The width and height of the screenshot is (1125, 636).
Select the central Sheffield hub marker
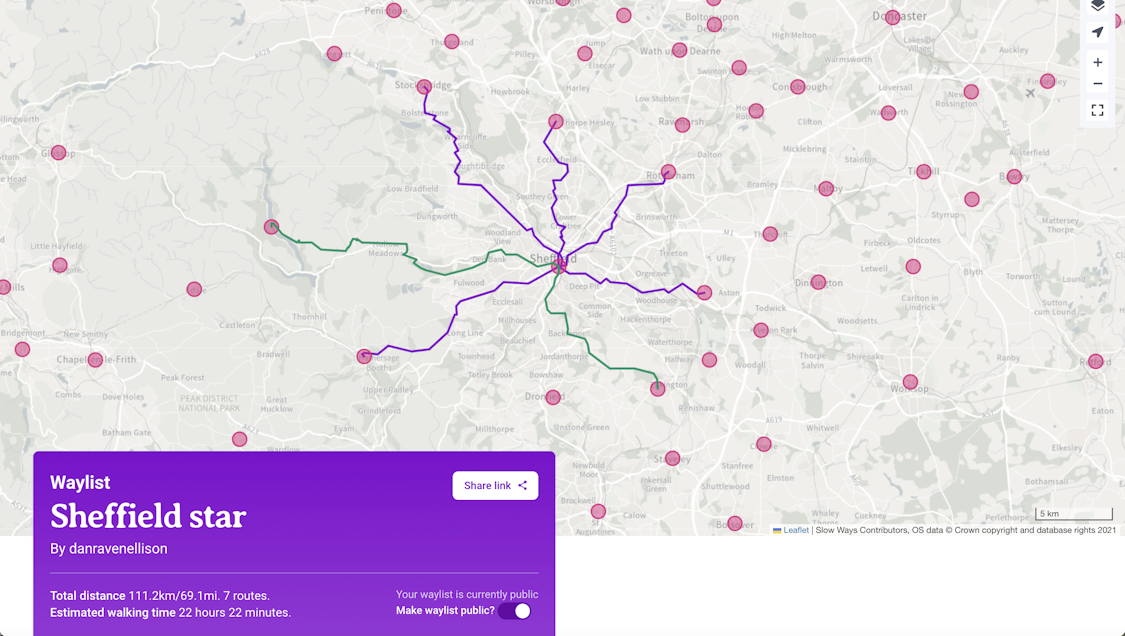coord(558,266)
